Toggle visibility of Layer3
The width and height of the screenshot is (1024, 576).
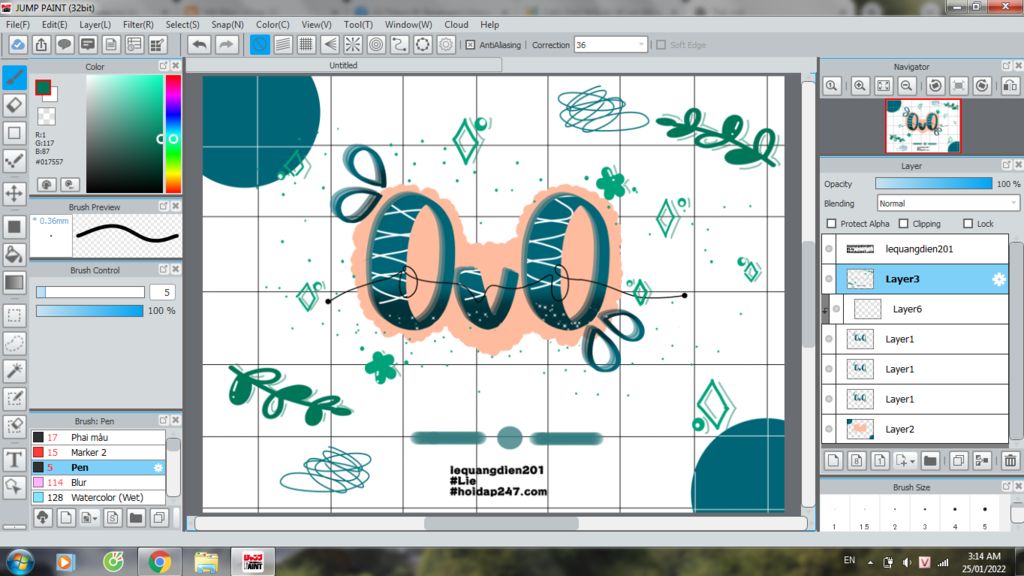pyautogui.click(x=829, y=279)
